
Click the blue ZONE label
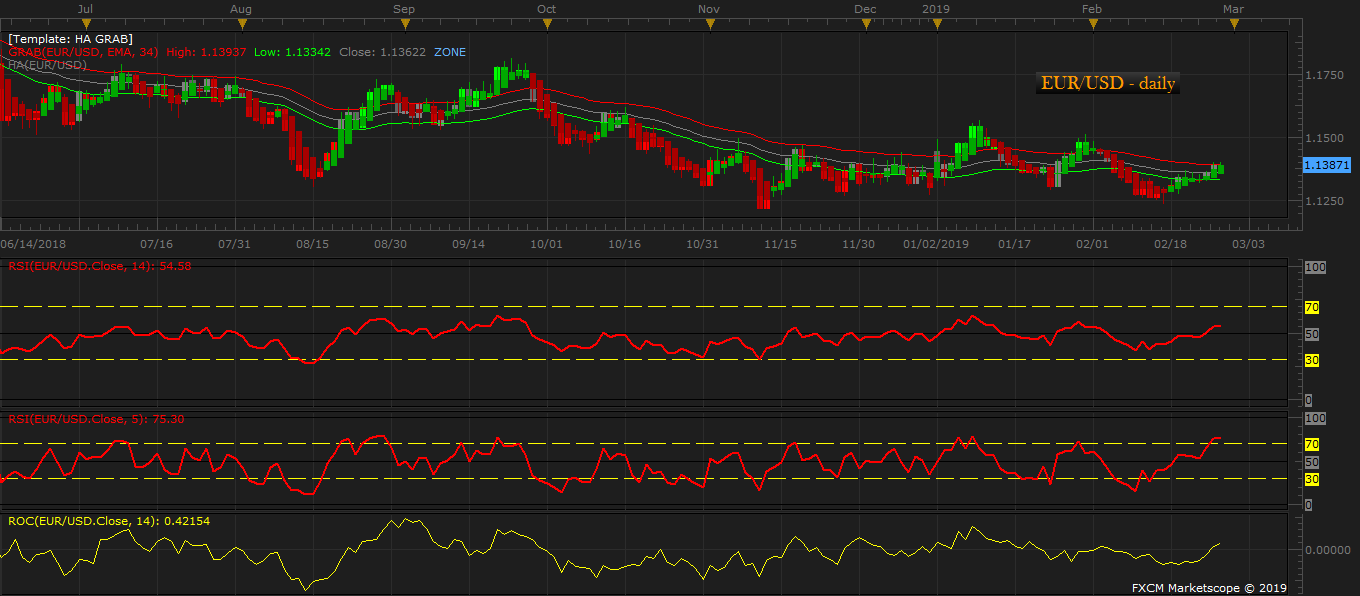449,52
